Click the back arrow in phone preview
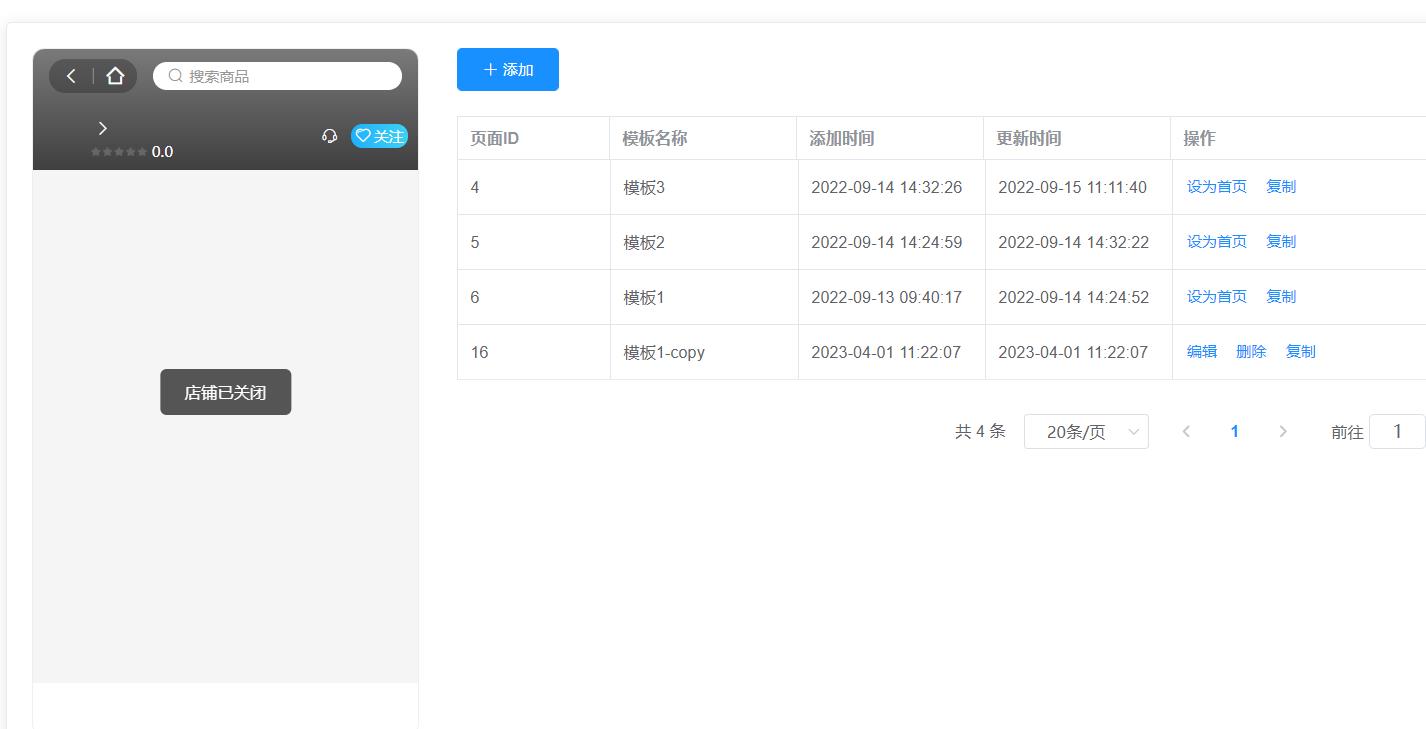1426x729 pixels. (x=71, y=76)
